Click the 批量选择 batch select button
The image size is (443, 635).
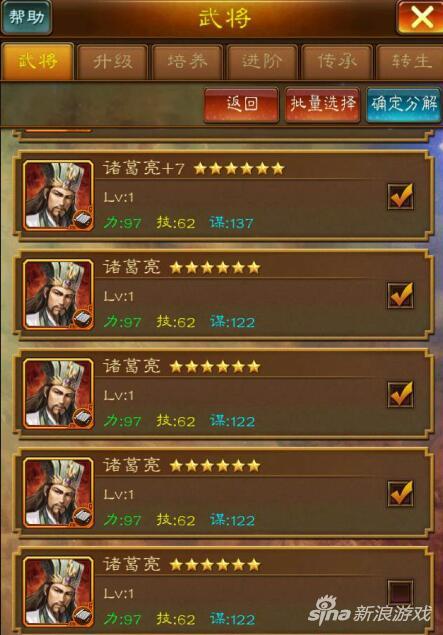pos(322,104)
